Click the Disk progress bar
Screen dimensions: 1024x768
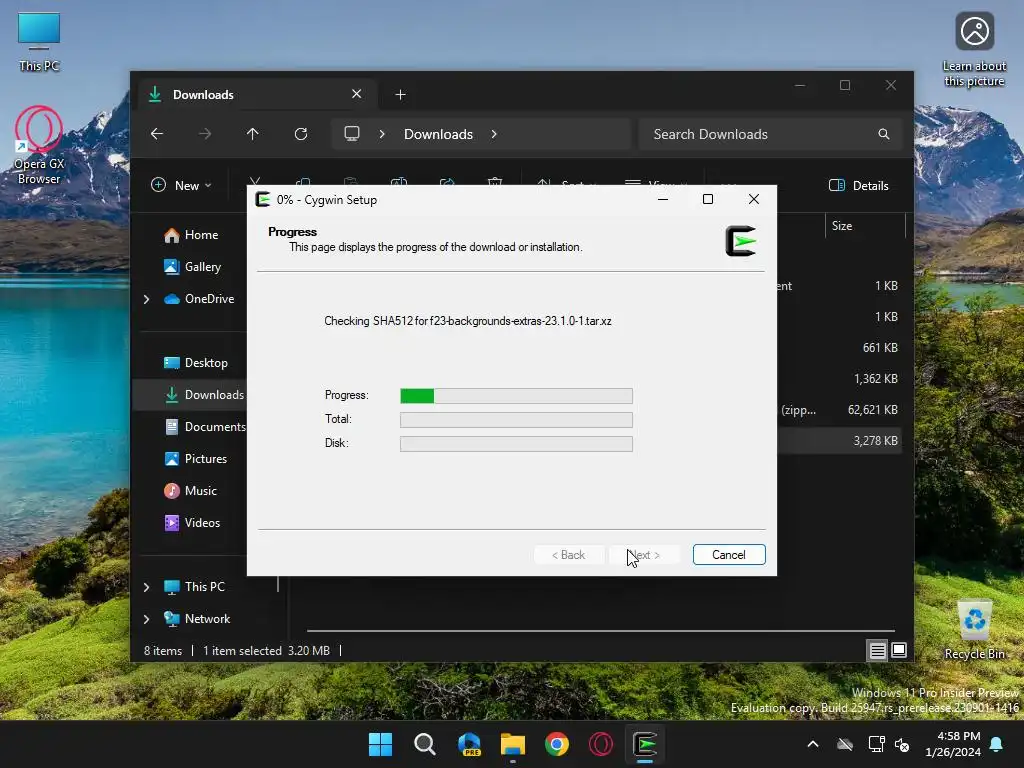tap(516, 443)
